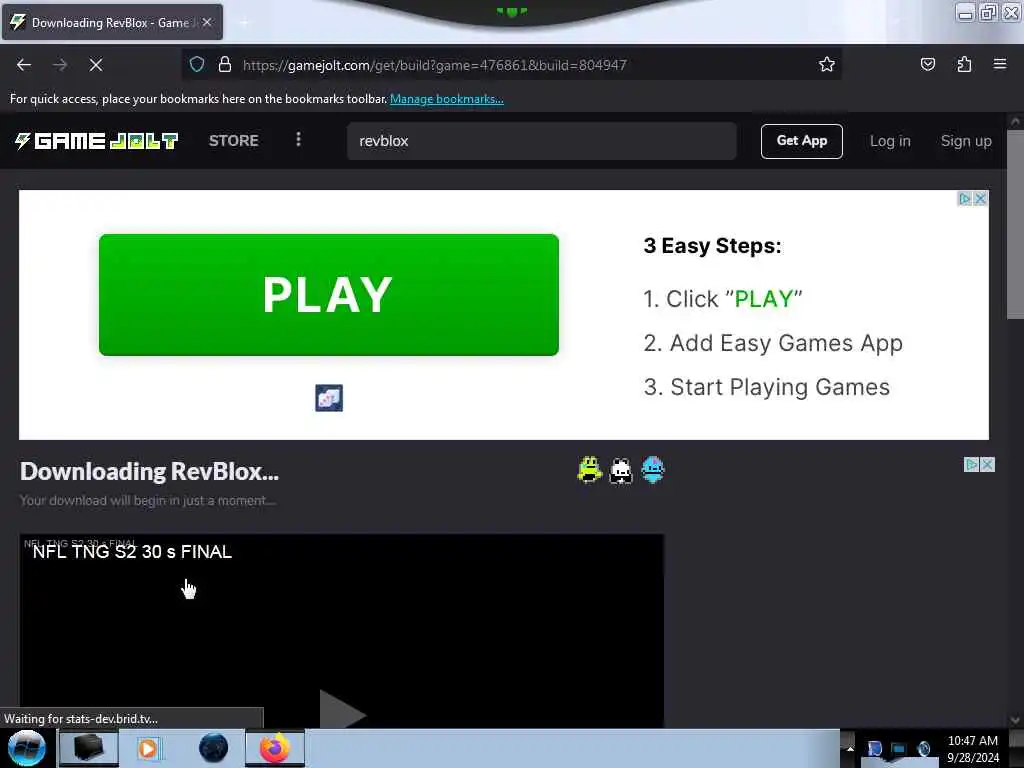Stop loading the page
The width and height of the screenshot is (1024, 768).
click(96, 65)
